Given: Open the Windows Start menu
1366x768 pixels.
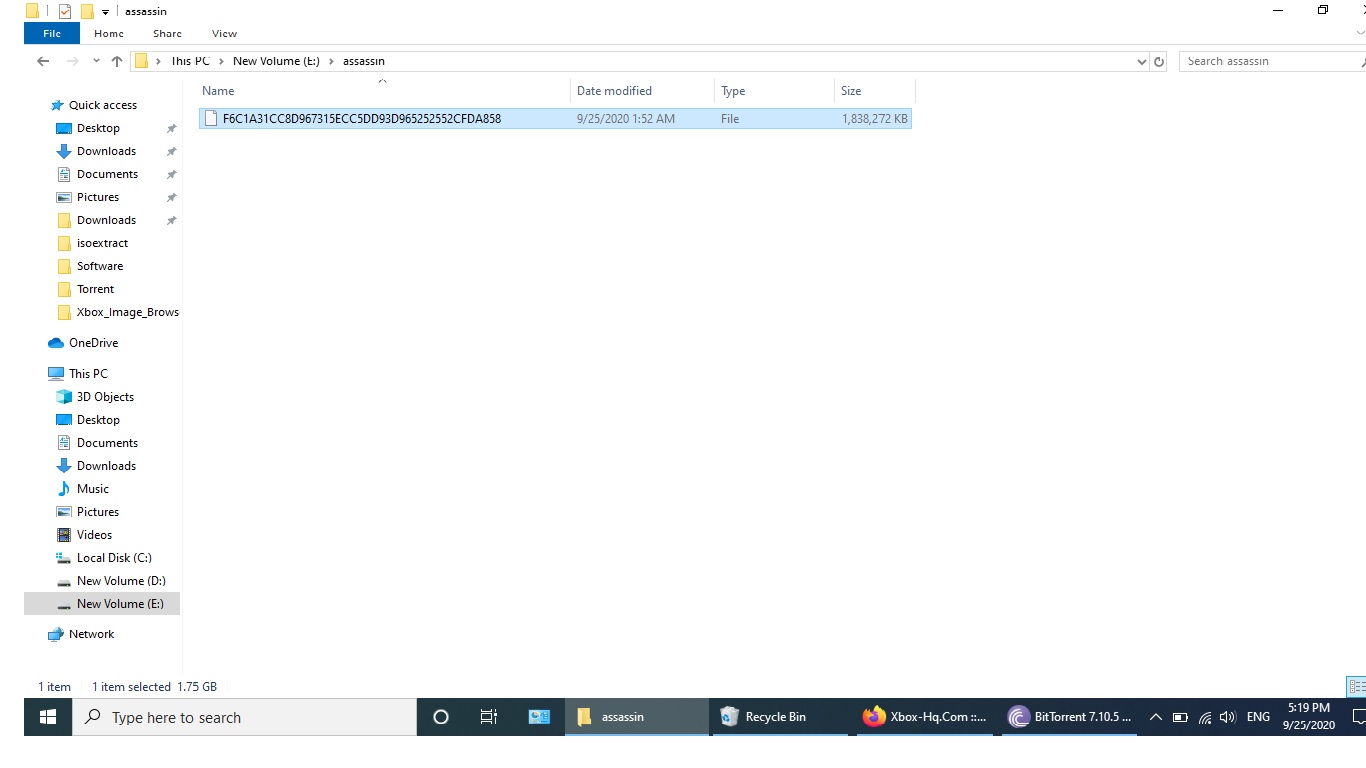Looking at the screenshot, I should (47, 717).
